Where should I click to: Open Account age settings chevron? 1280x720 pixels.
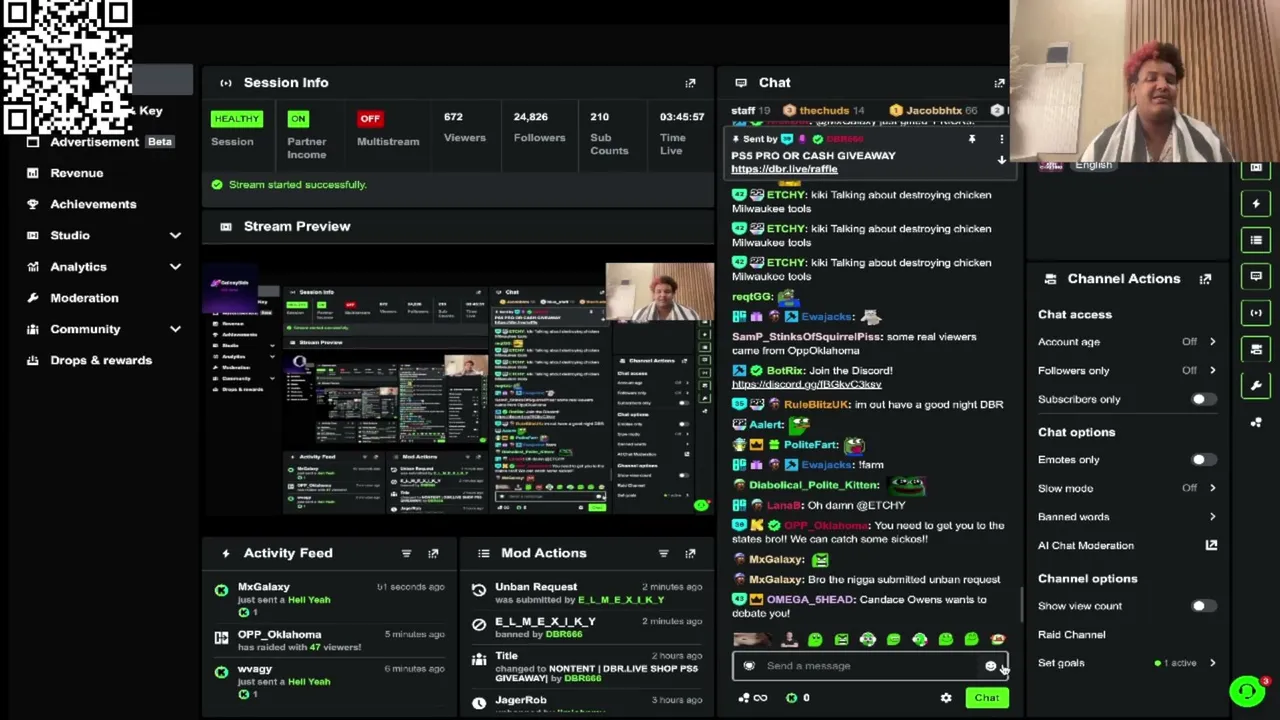pyautogui.click(x=1212, y=342)
